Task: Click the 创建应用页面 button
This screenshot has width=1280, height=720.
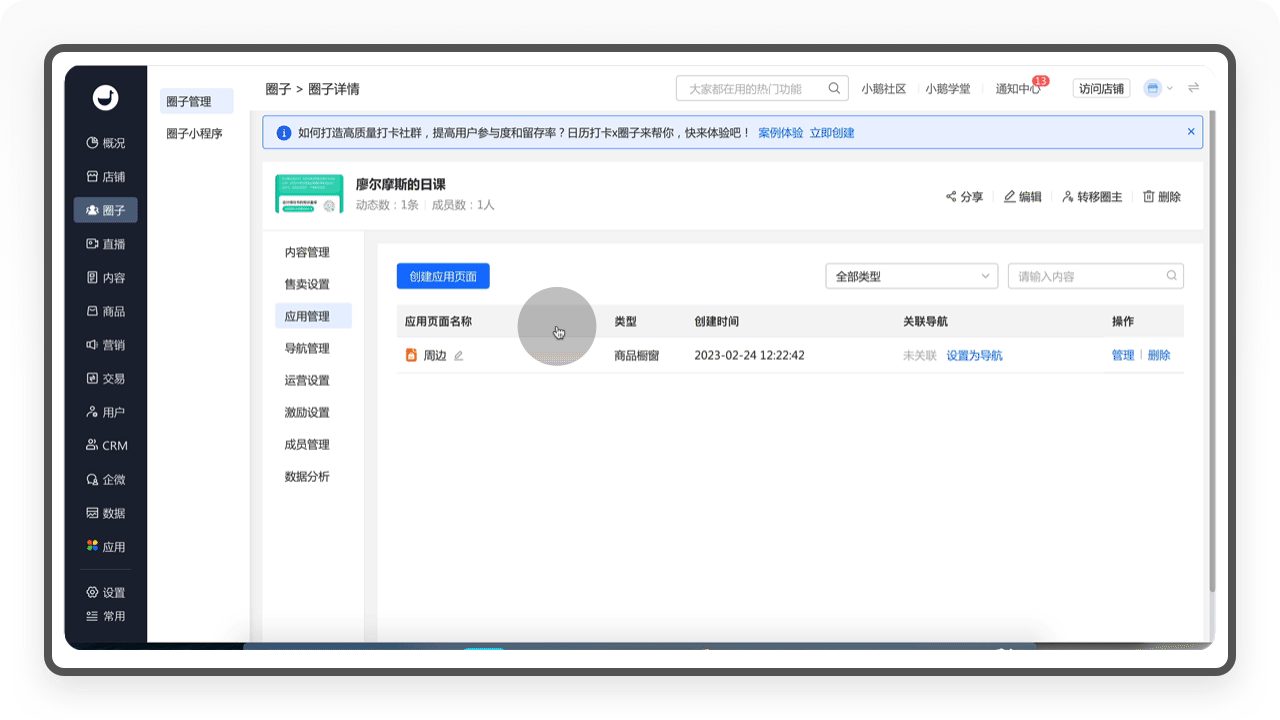Action: pos(443,276)
